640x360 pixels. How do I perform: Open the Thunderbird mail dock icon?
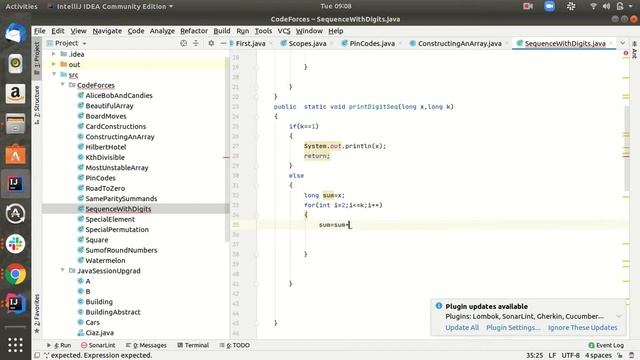pos(16,33)
